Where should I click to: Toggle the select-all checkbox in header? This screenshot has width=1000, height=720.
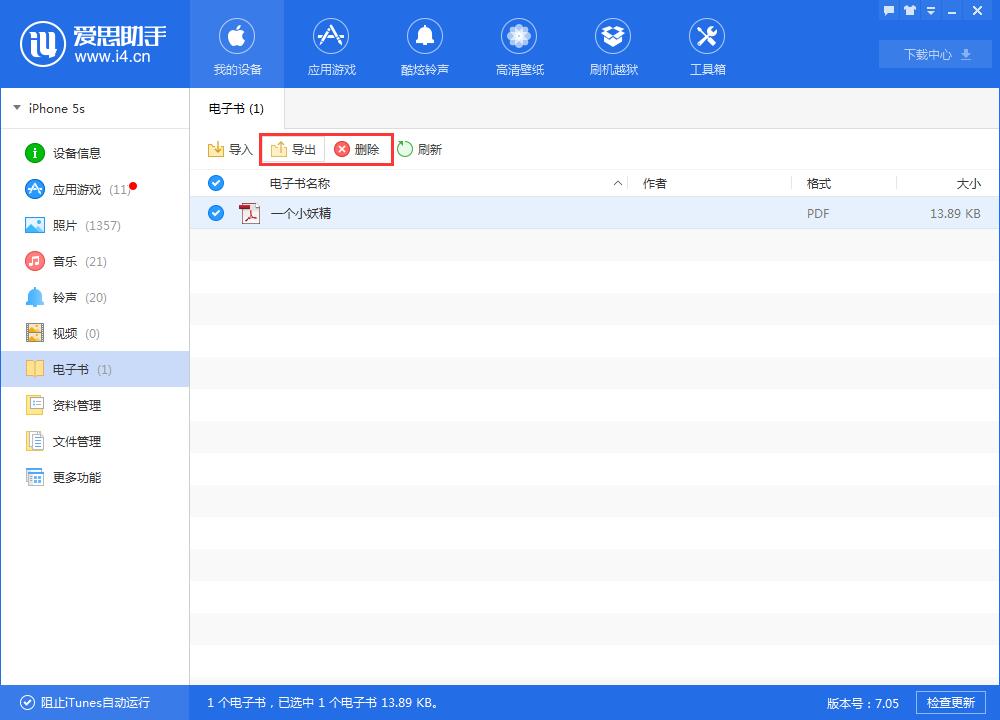point(216,183)
